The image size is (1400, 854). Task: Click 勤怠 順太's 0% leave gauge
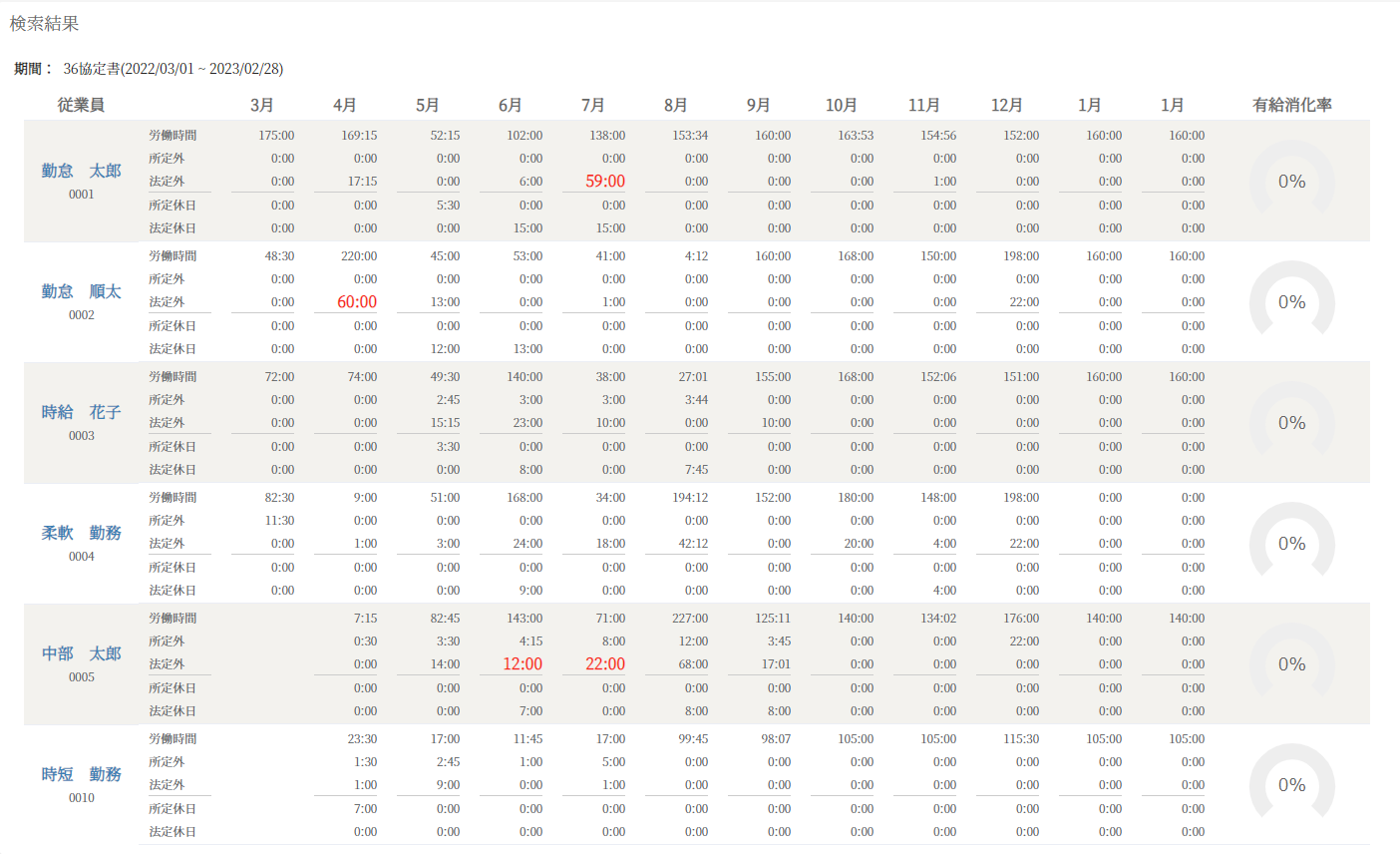(x=1291, y=301)
